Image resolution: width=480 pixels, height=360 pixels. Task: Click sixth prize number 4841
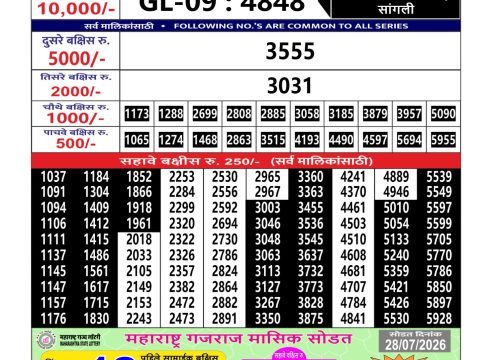point(353,318)
